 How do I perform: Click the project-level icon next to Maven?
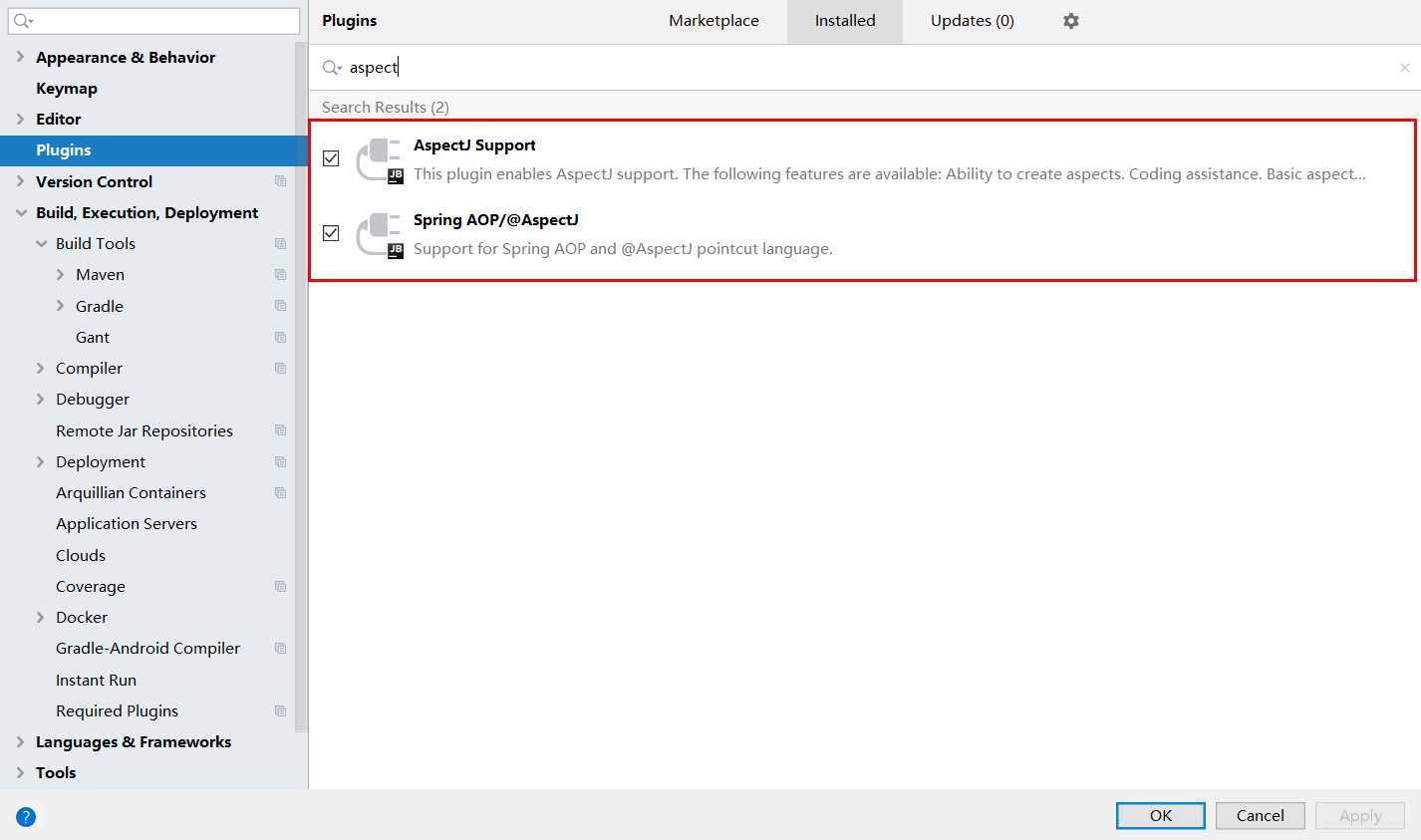[x=280, y=274]
